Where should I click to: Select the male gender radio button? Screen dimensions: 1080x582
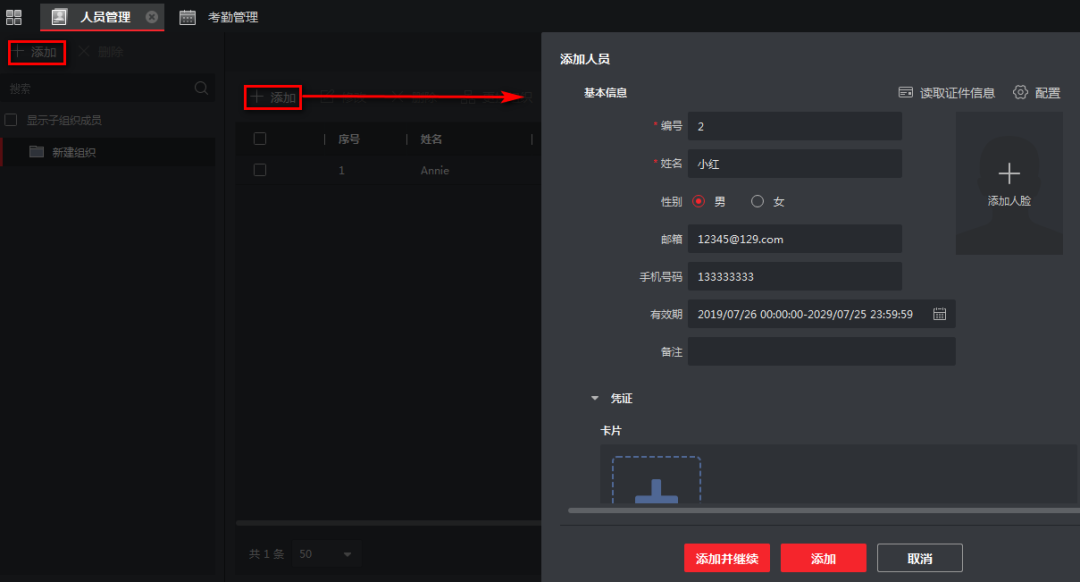coord(698,201)
